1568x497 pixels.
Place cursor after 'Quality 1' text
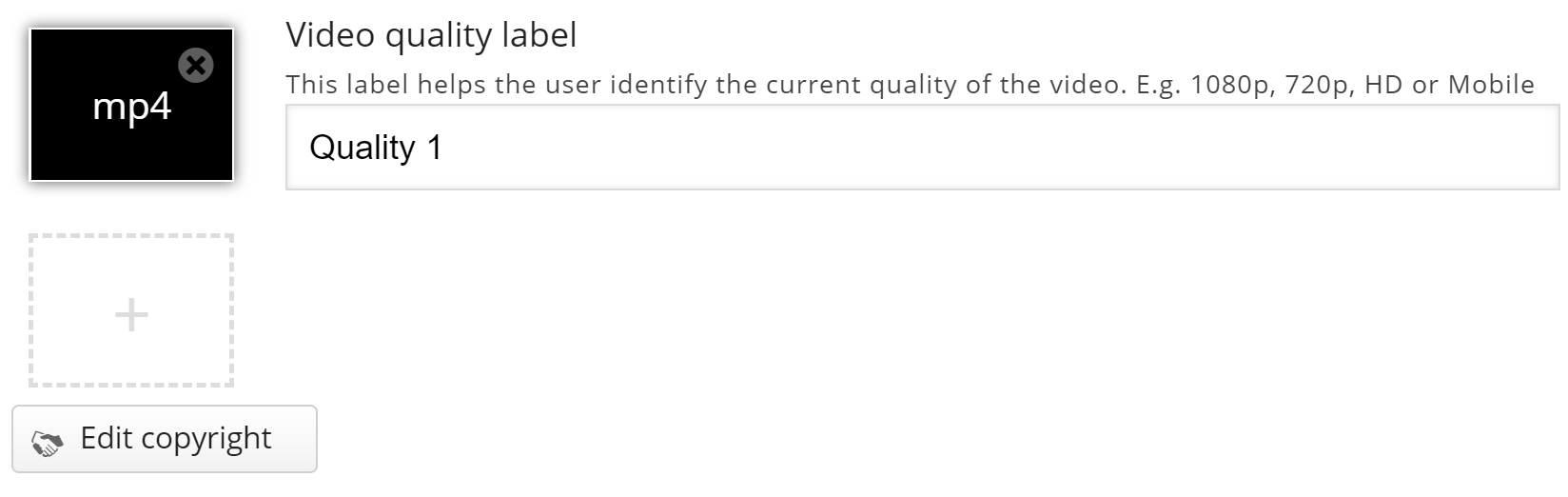pyautogui.click(x=445, y=148)
